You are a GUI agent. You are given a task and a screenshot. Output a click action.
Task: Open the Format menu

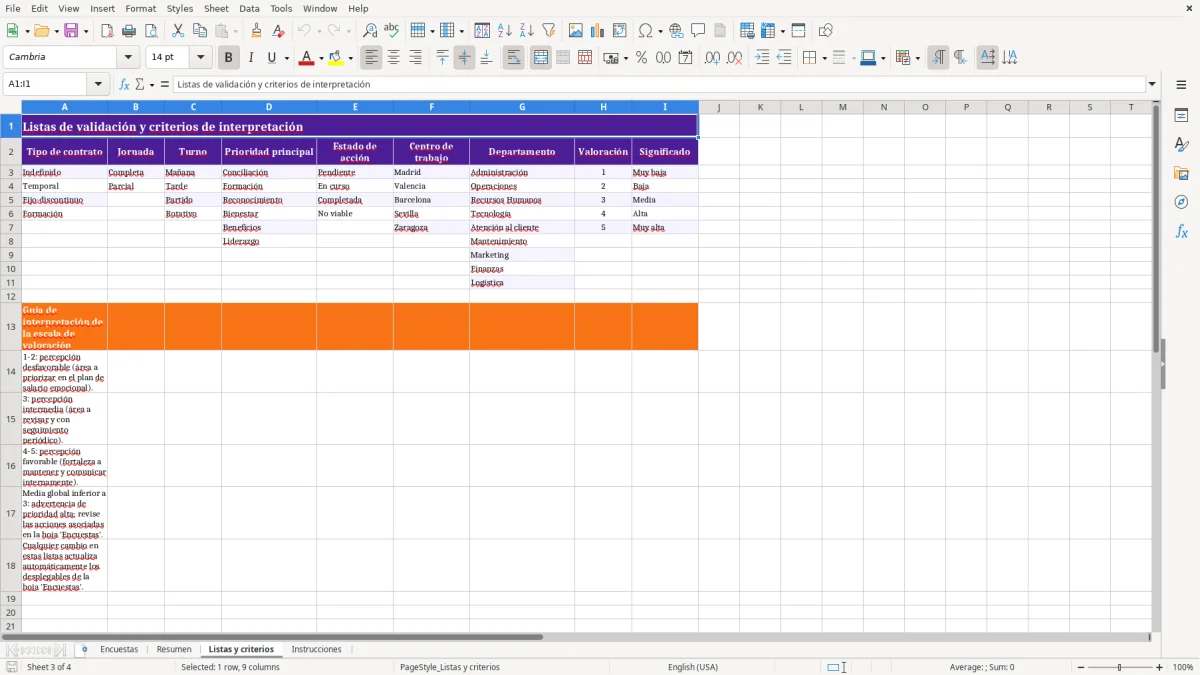pos(140,8)
